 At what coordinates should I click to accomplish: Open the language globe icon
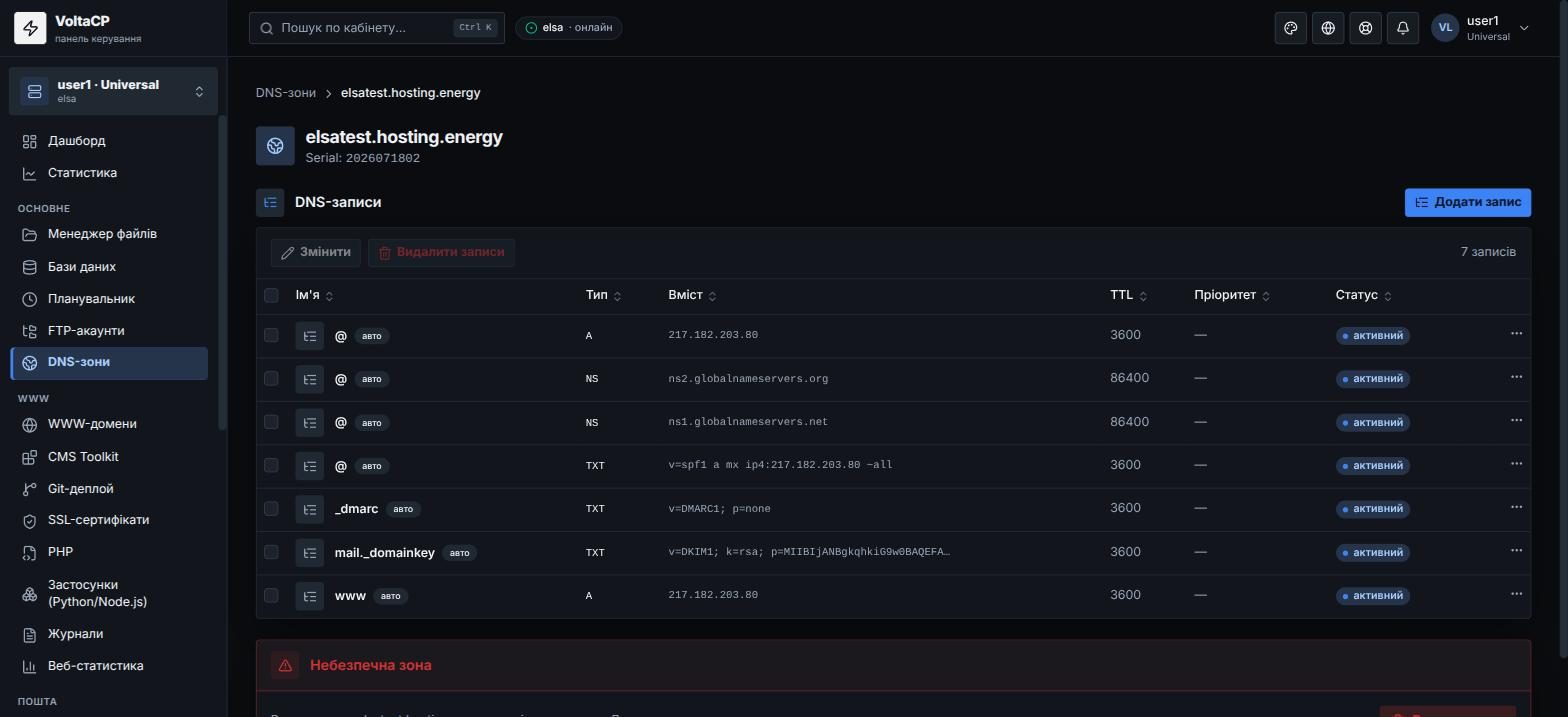tap(1328, 28)
